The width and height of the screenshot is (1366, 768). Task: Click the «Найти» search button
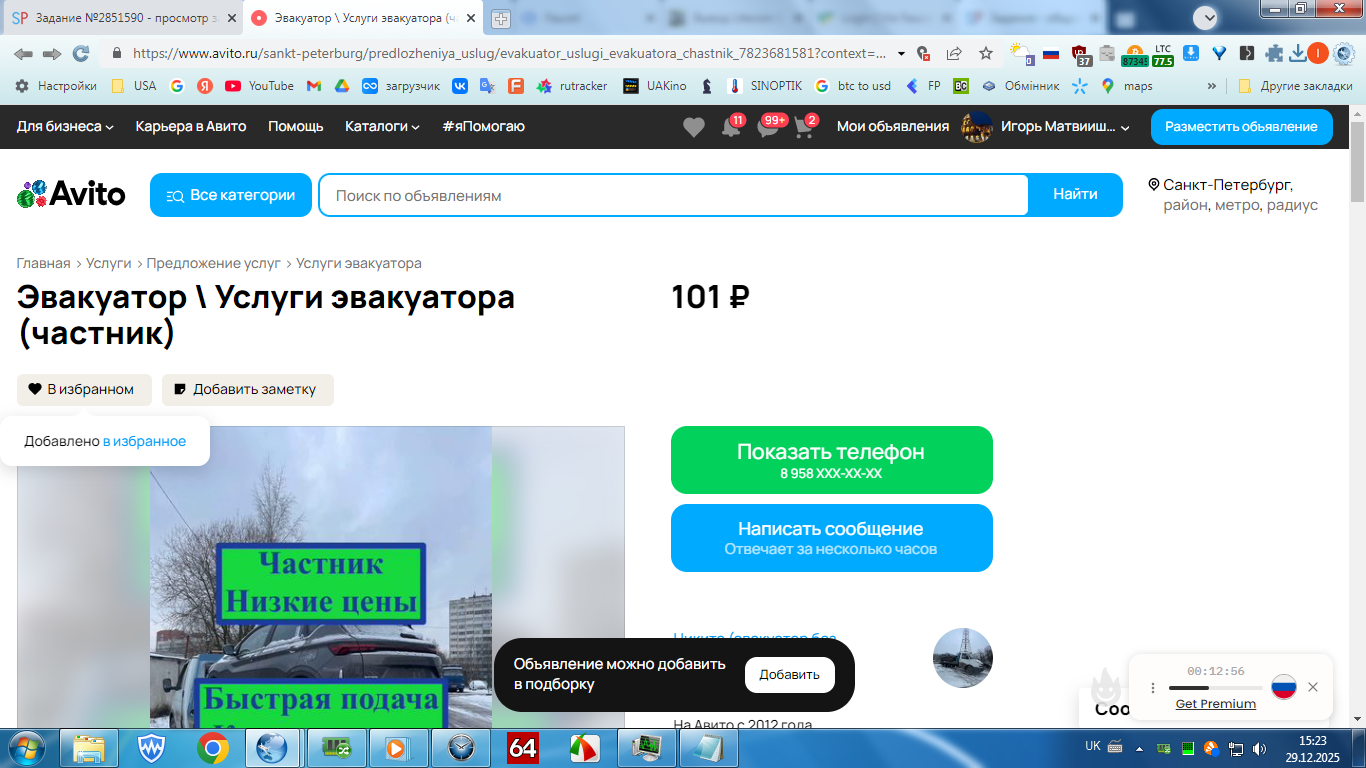1075,195
